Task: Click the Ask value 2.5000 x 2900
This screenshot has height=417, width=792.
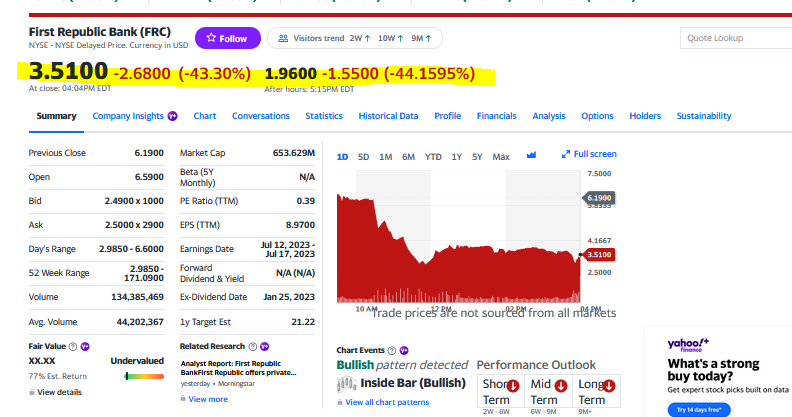Action: 134,225
